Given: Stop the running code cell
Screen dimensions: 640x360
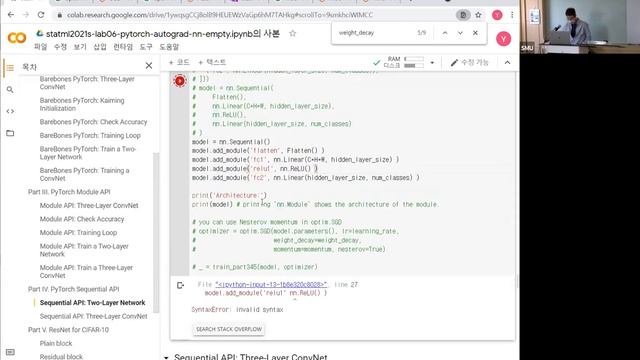Looking at the screenshot, I should (x=180, y=81).
